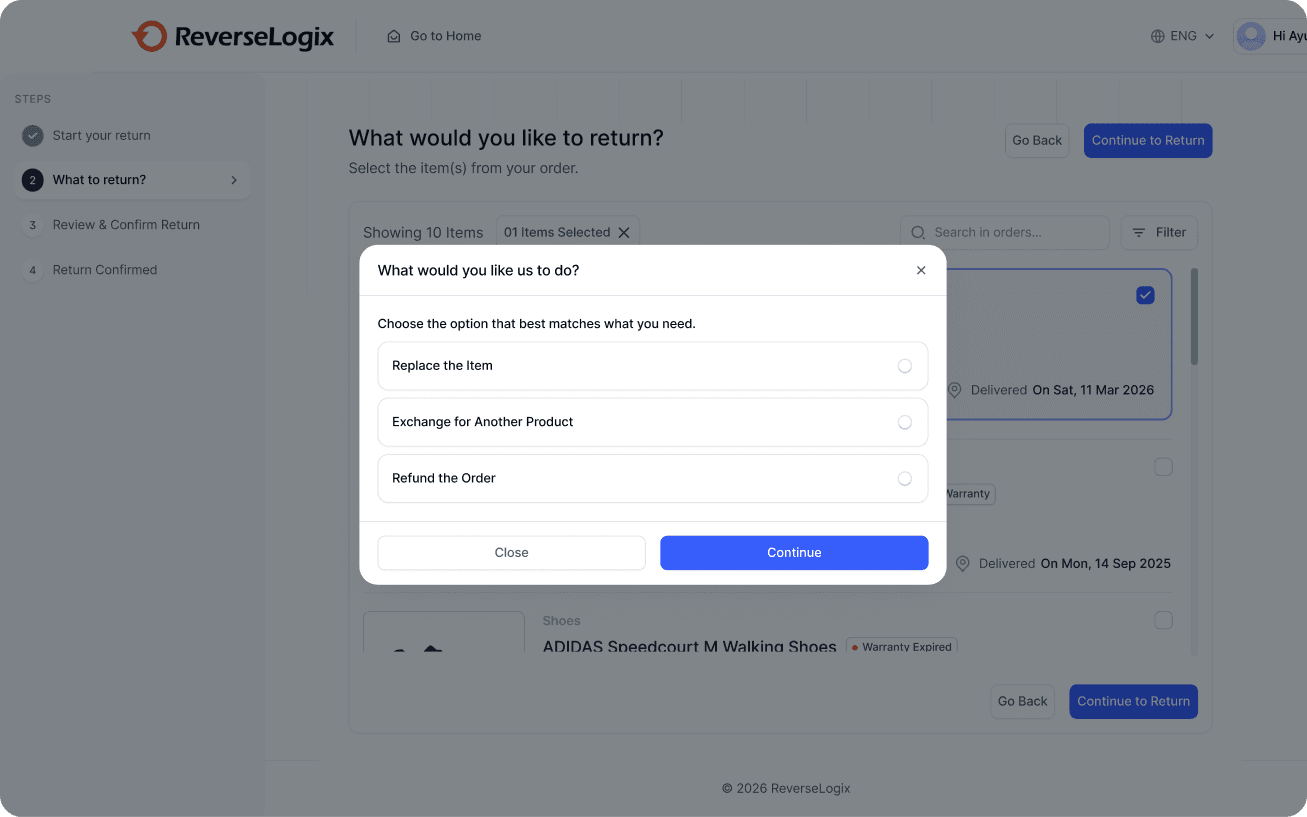Click the Filter sliders icon
1307x817 pixels.
pos(1139,232)
